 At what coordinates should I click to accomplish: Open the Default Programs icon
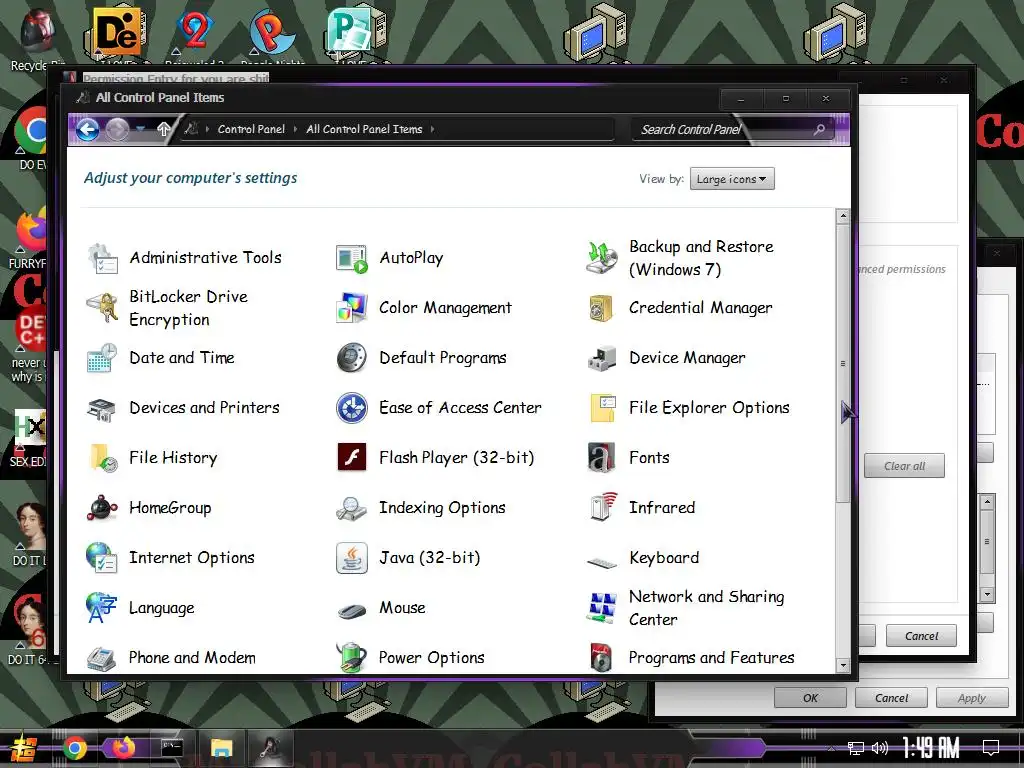(352, 358)
